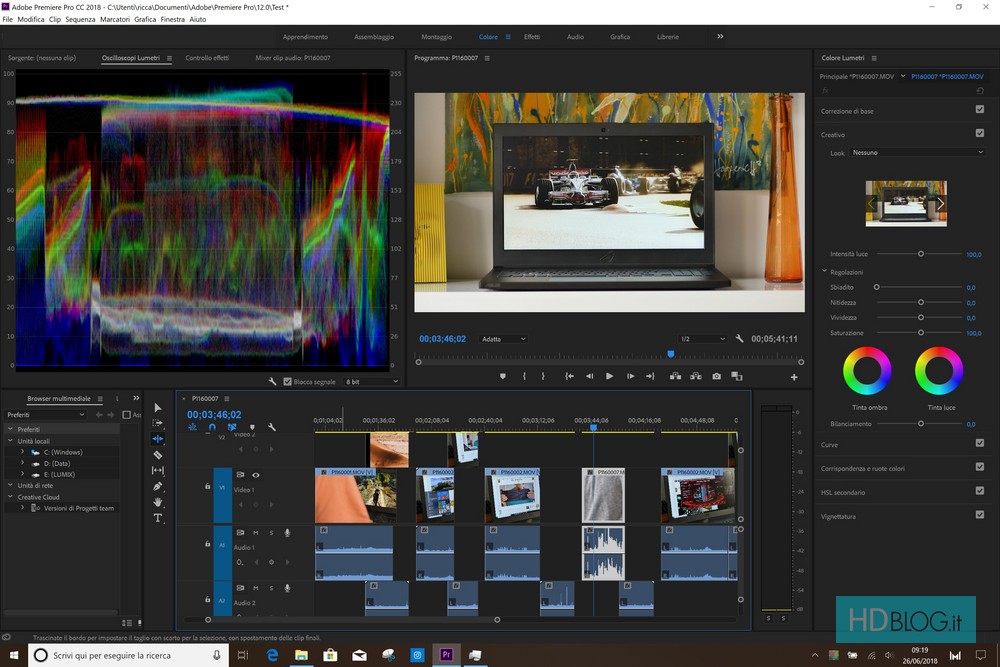Select the Razor tool
The image size is (1000, 667).
158,455
